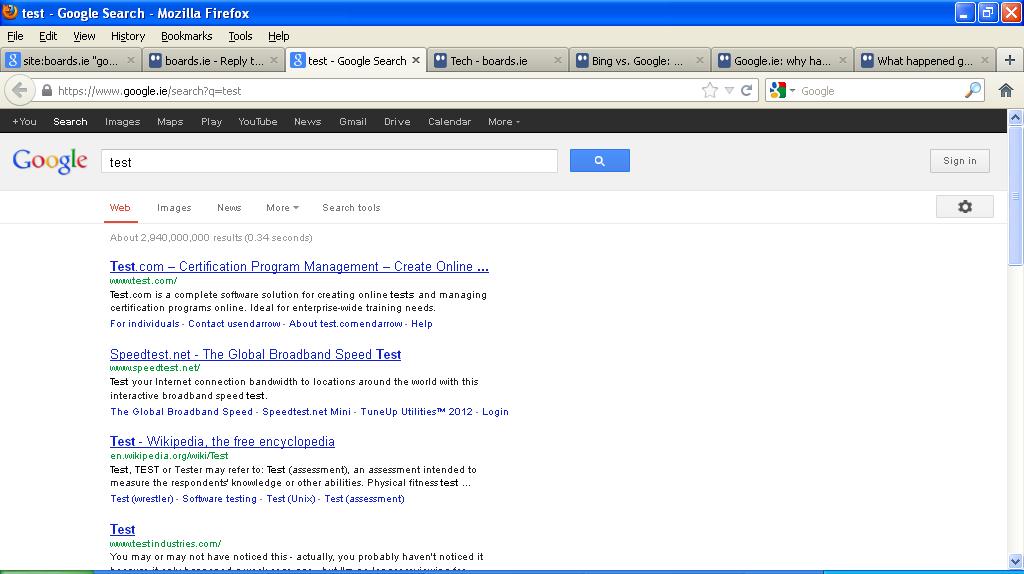Switch to 'What happened g...' tab

click(x=924, y=61)
